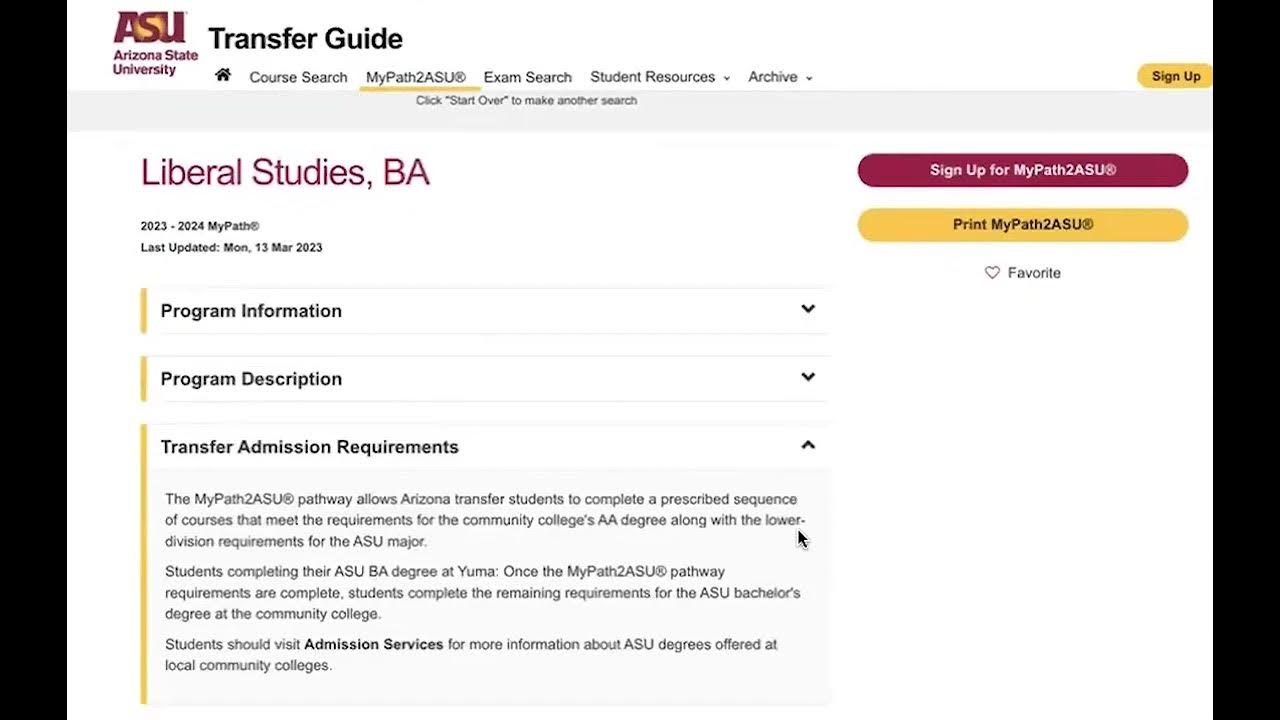Click the Program Description heading
Screen dimensions: 1280x720
[251, 379]
